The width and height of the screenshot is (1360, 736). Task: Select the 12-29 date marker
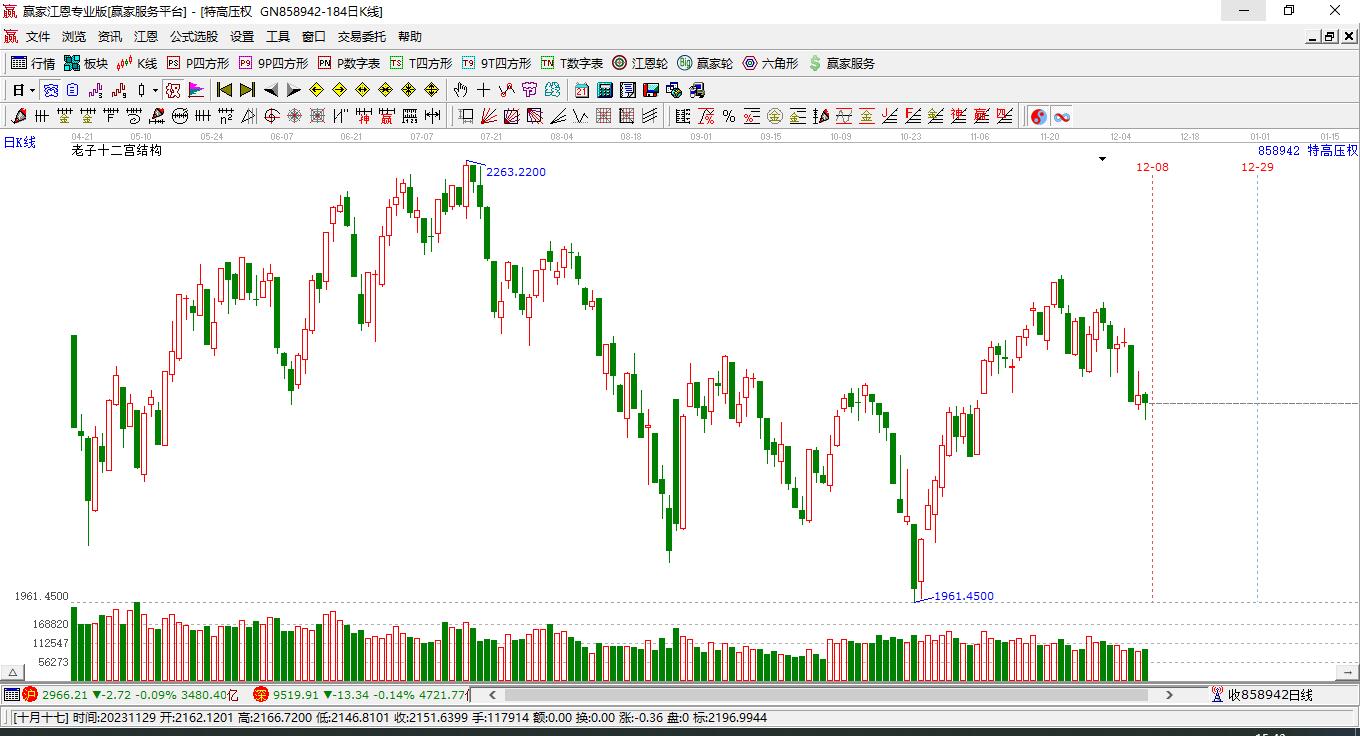[1257, 167]
